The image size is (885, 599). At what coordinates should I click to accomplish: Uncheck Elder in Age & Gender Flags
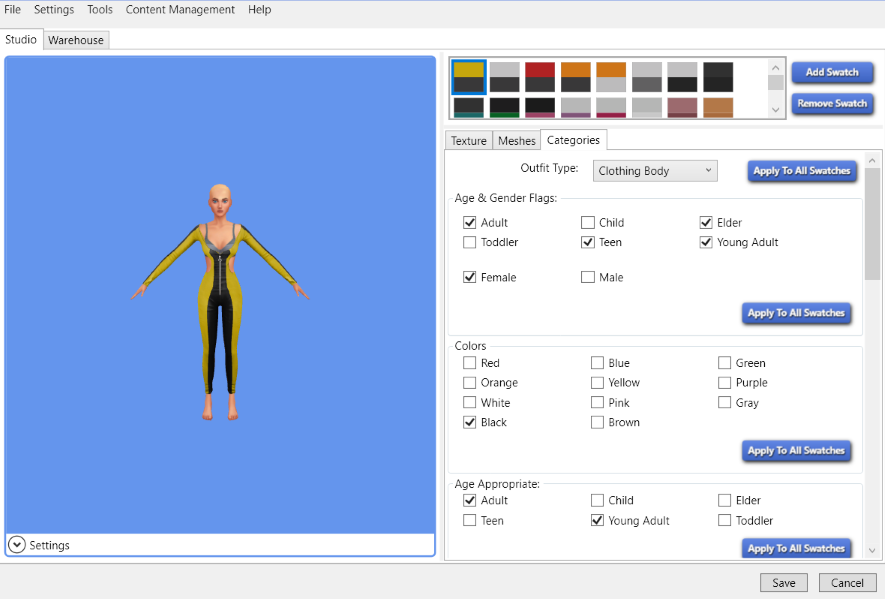point(706,222)
